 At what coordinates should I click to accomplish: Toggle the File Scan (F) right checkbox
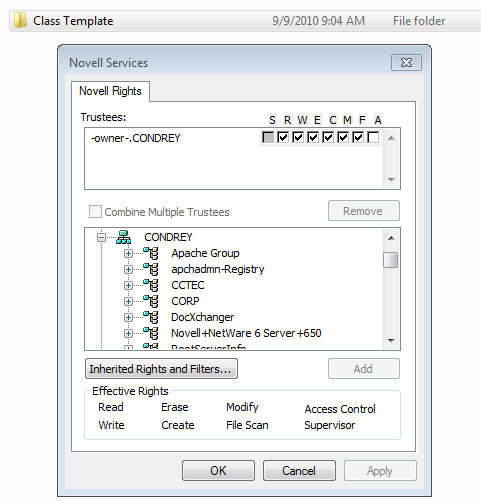click(358, 137)
